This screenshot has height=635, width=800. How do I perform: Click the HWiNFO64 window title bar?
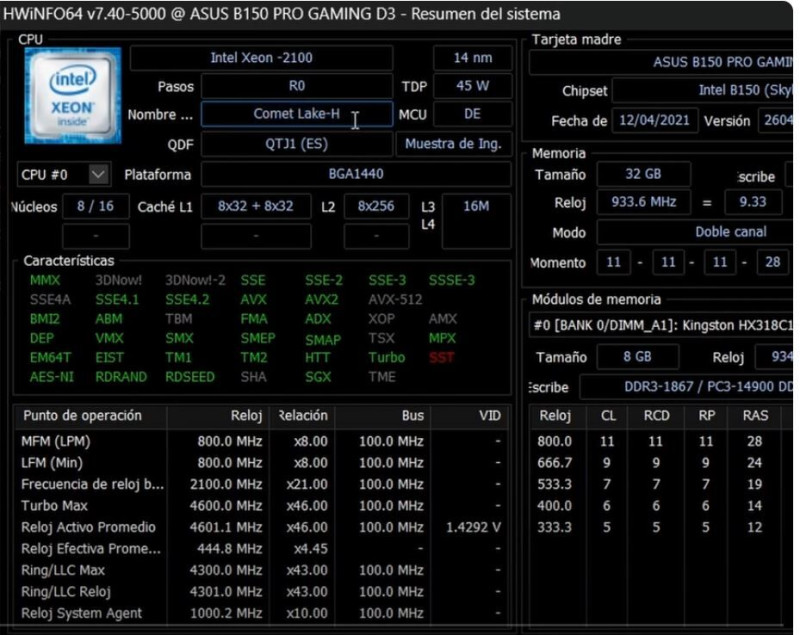(x=396, y=14)
